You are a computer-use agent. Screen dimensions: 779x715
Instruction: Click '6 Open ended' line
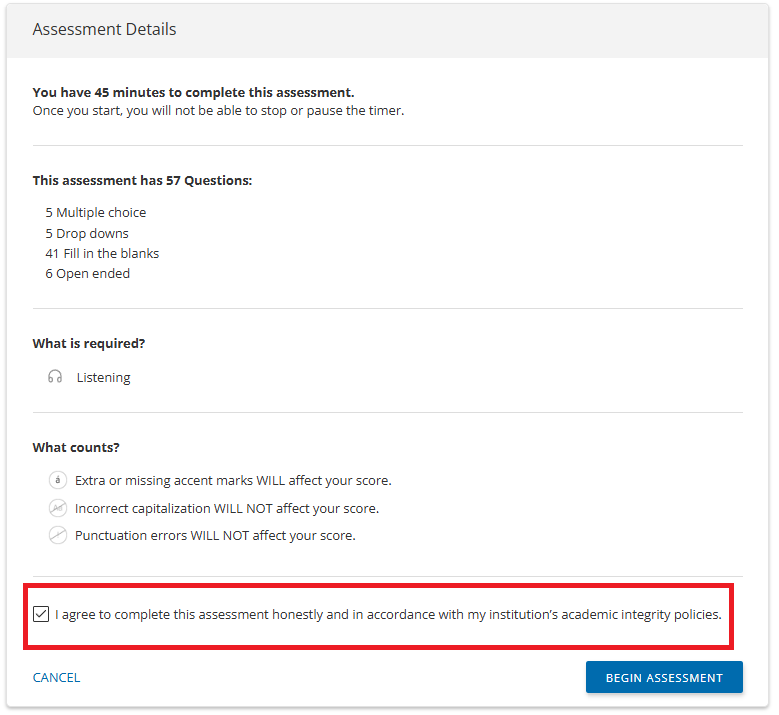click(x=87, y=274)
